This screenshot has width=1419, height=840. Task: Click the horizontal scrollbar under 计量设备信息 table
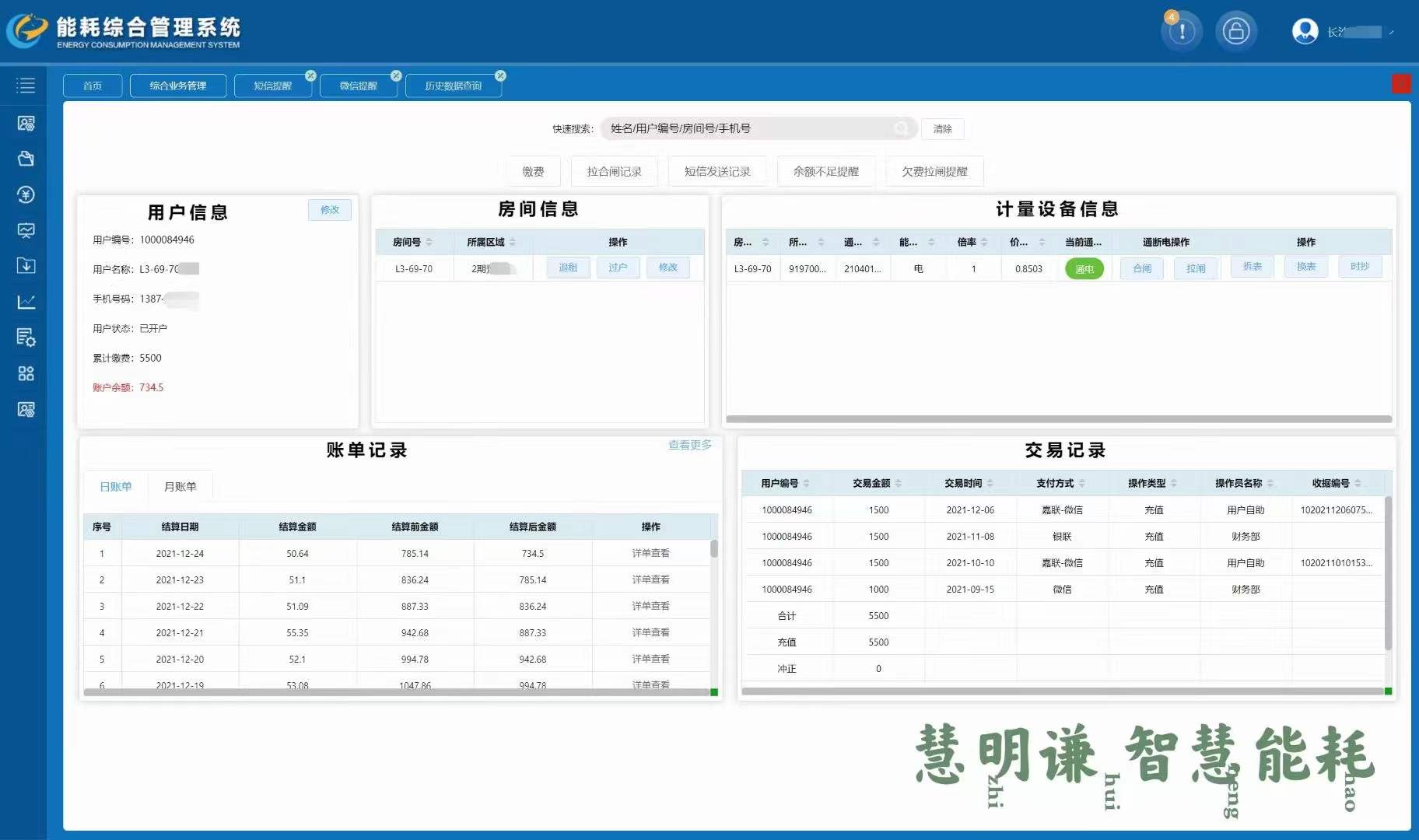pos(1058,419)
